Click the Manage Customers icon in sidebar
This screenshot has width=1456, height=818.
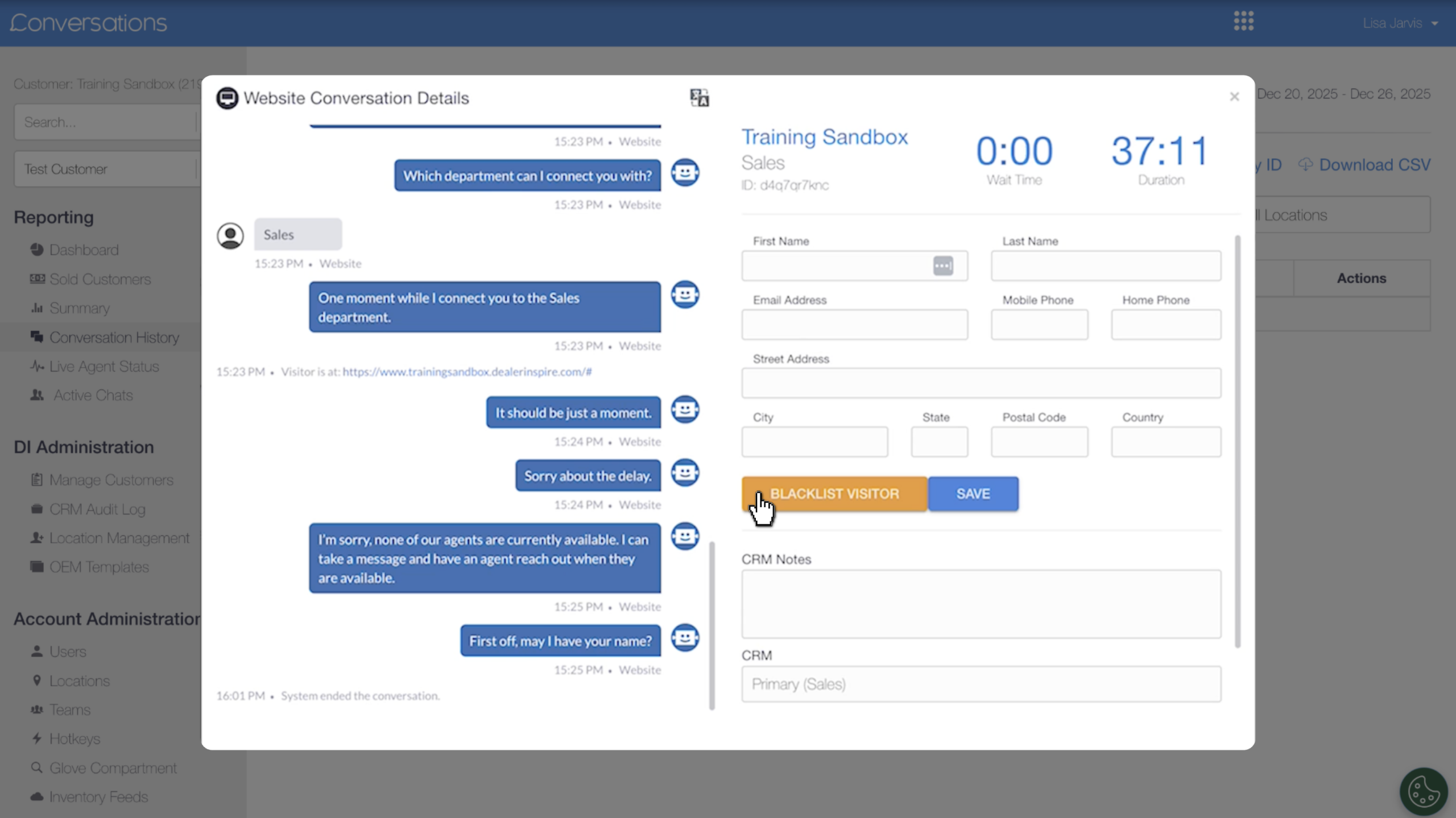[37, 480]
